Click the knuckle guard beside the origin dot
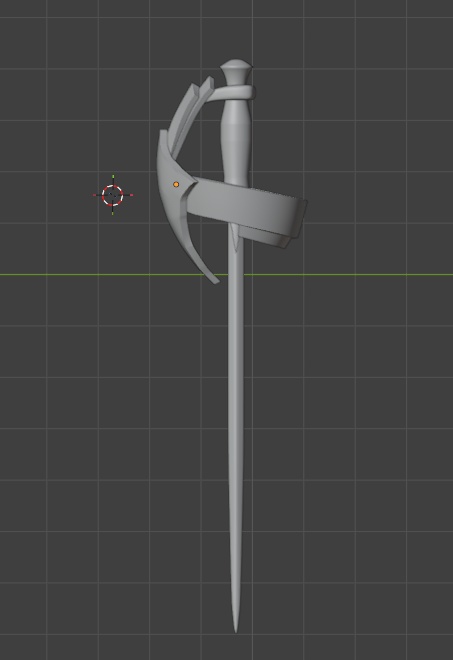 tap(168, 185)
